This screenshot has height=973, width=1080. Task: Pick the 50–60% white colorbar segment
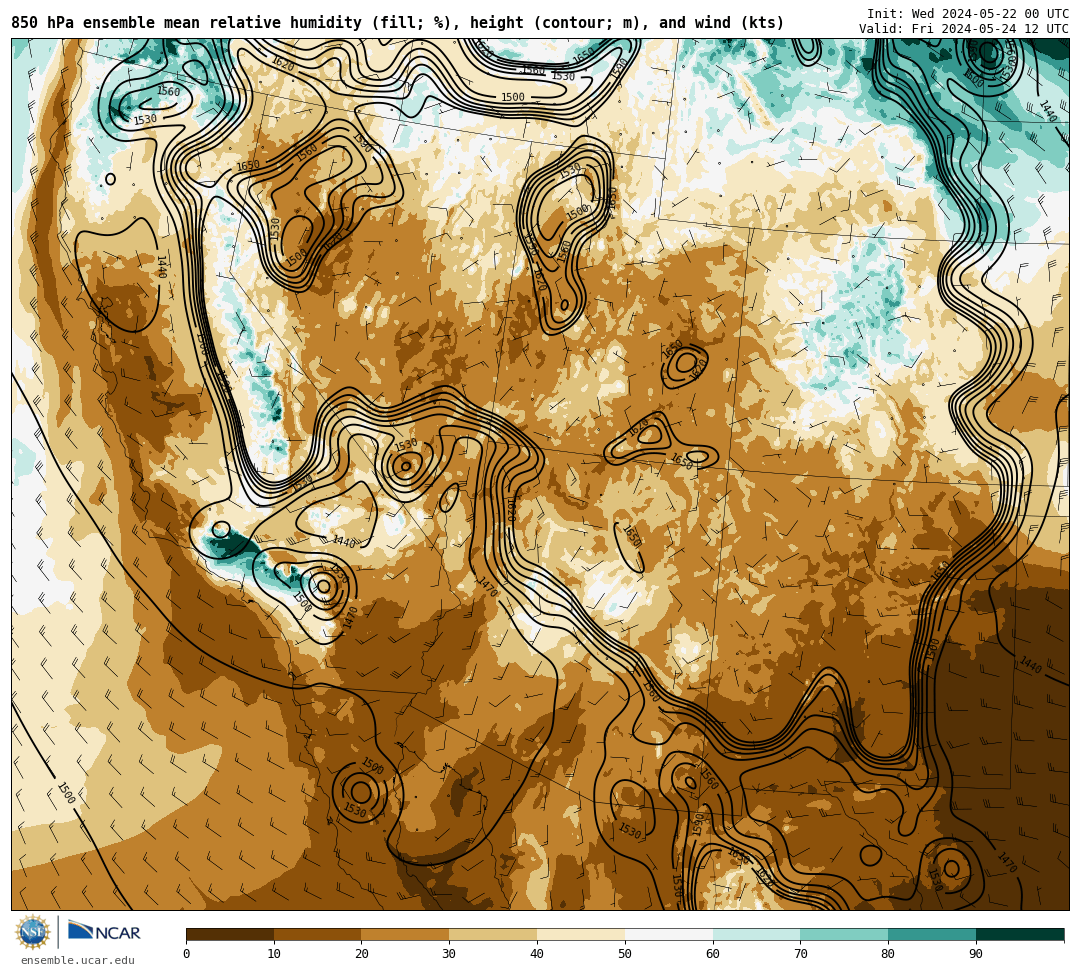pos(669,934)
